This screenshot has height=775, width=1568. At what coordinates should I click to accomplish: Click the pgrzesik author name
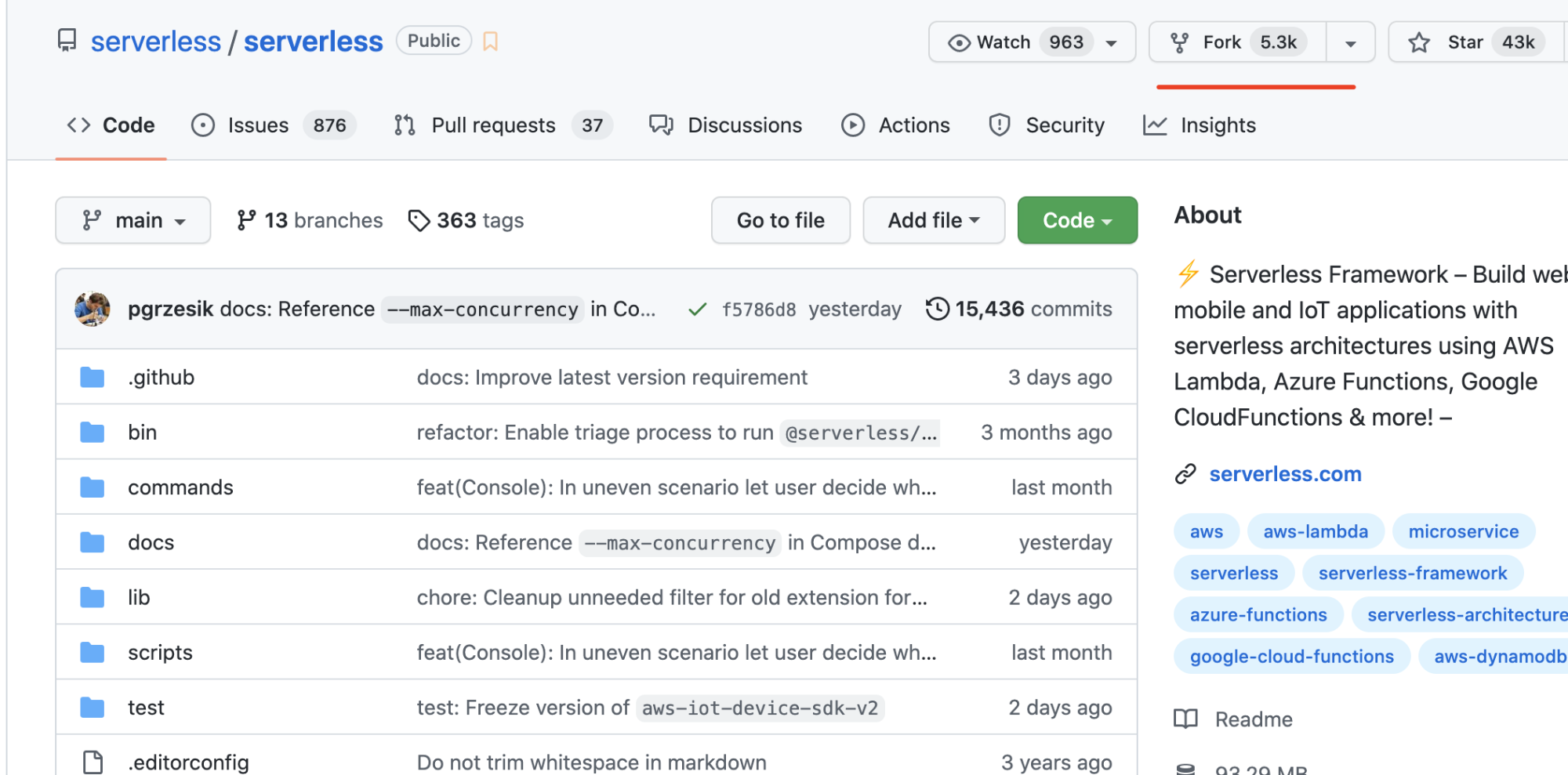[x=171, y=309]
